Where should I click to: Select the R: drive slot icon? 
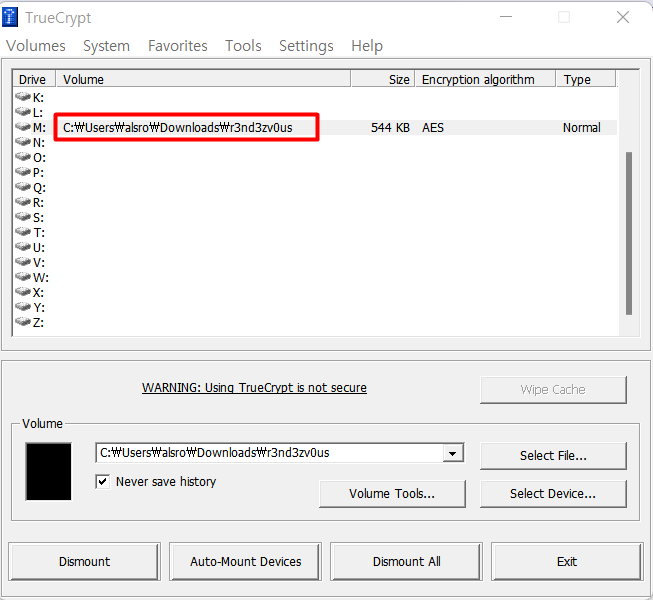(23, 202)
